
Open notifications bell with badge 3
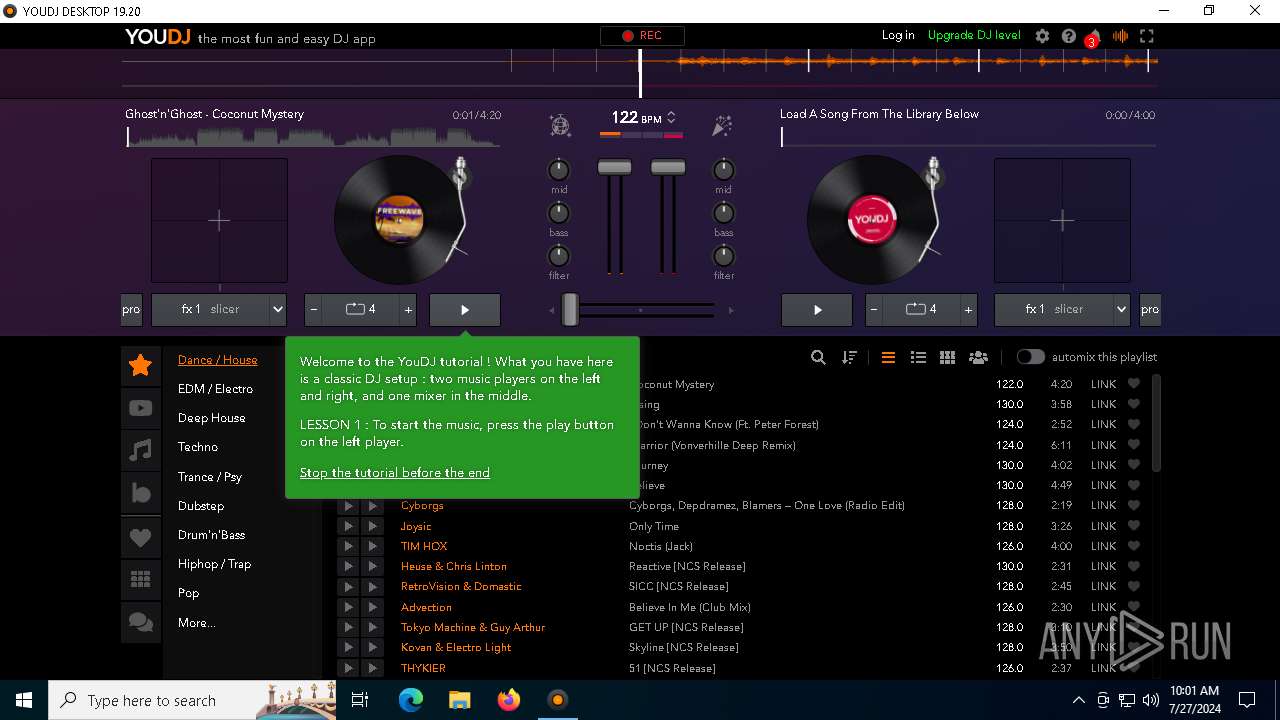(x=1094, y=37)
